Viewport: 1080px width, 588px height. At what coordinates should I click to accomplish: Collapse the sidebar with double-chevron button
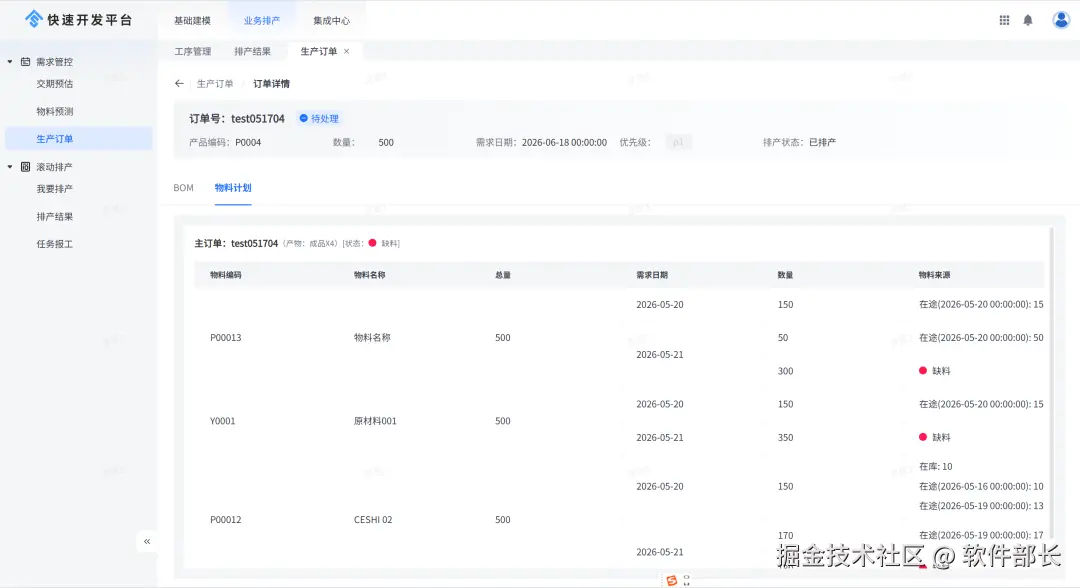(147, 541)
